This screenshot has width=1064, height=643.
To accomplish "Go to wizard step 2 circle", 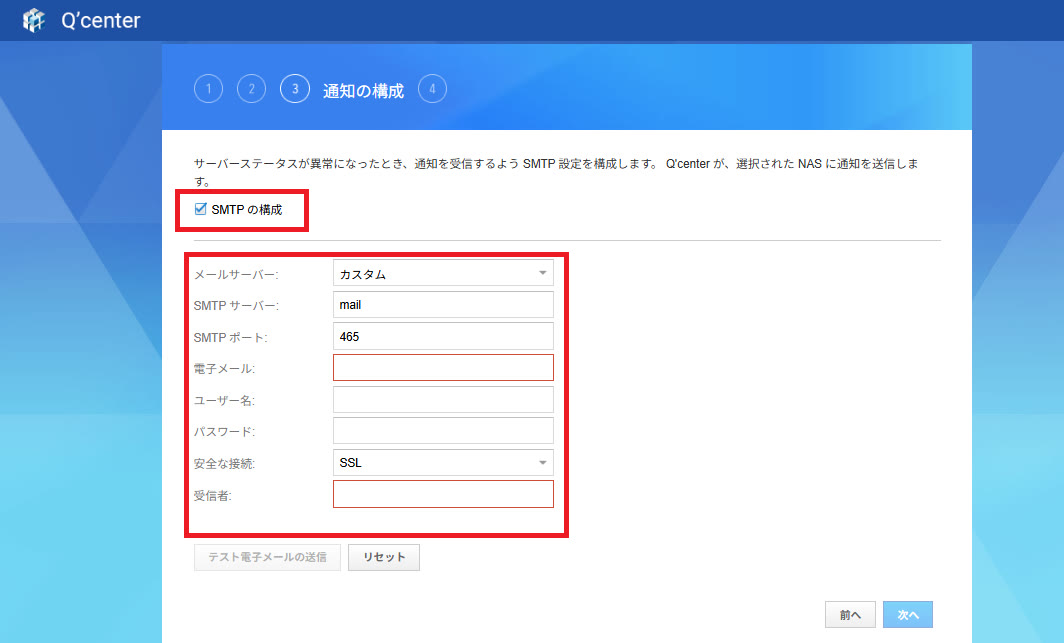I will pyautogui.click(x=251, y=89).
